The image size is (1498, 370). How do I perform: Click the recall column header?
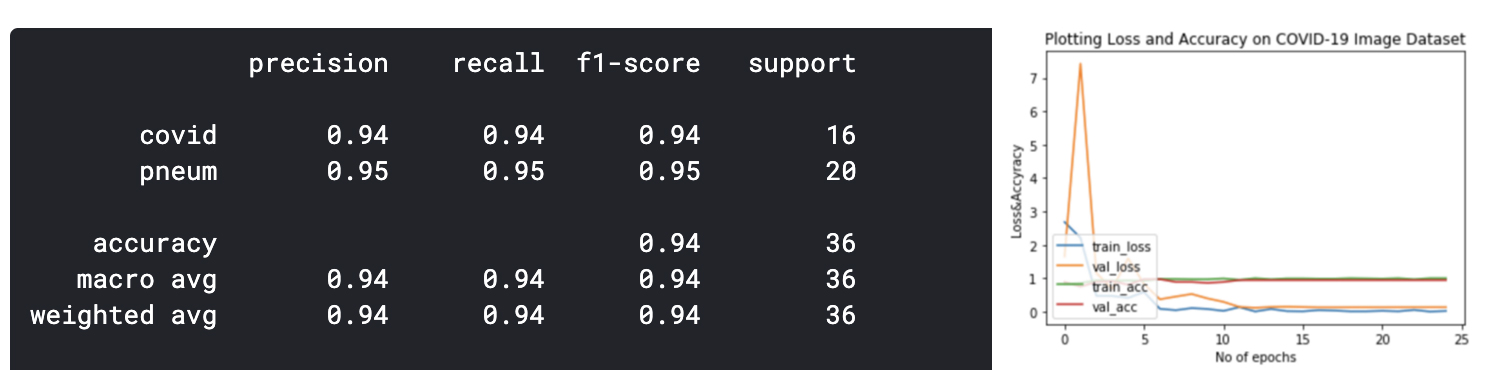(498, 64)
